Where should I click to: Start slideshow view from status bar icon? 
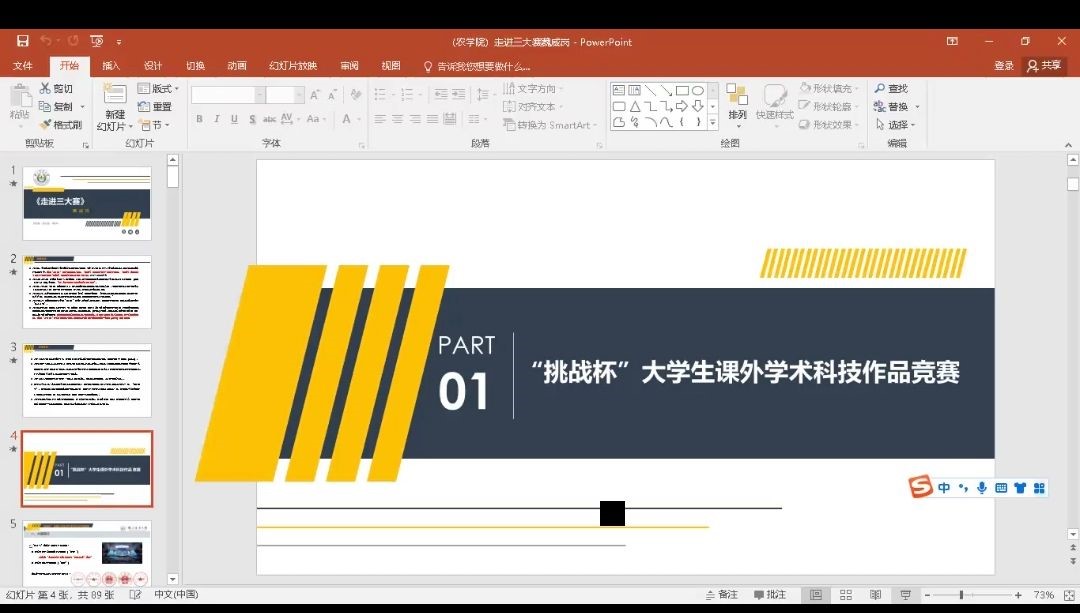[x=905, y=595]
